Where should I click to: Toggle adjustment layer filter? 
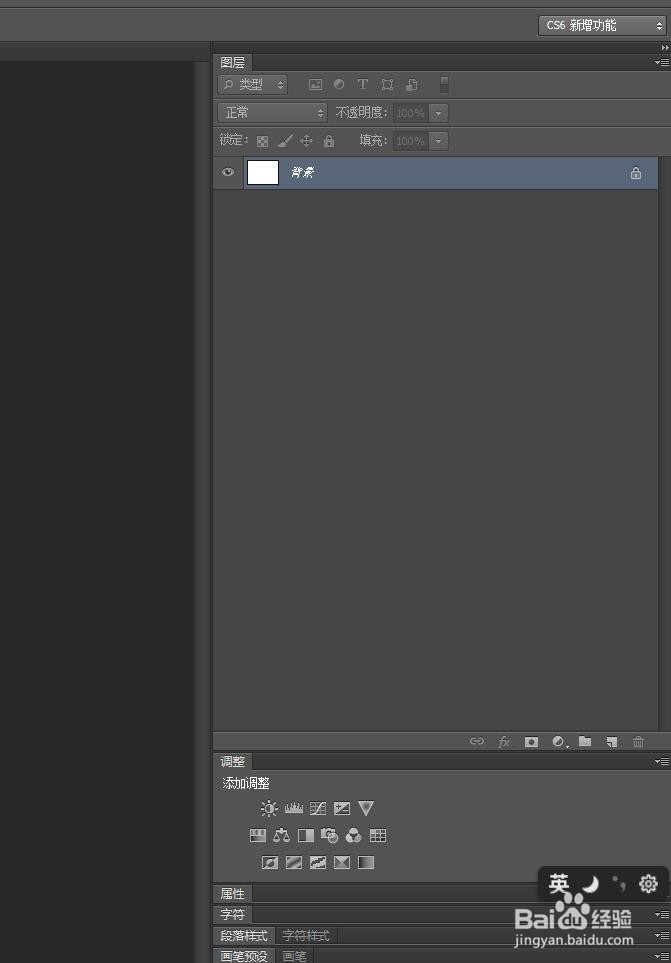[x=339, y=84]
